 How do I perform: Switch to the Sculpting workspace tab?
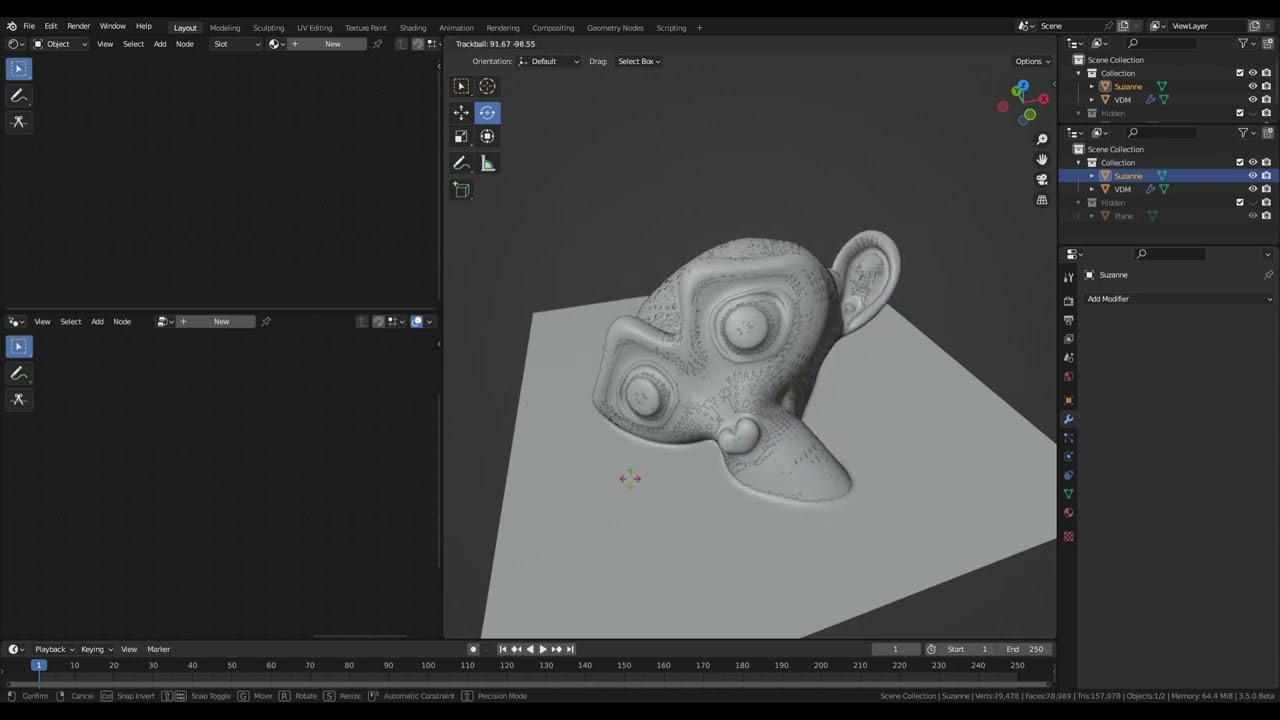[268, 27]
